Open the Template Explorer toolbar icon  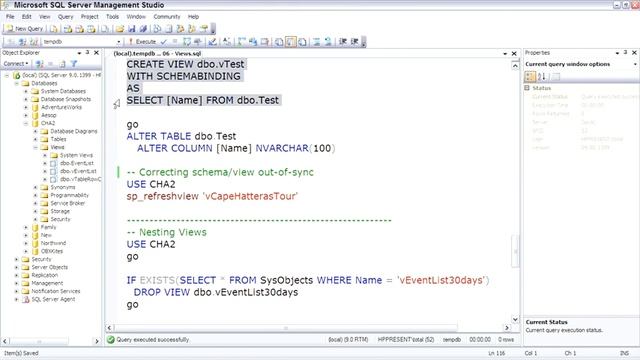point(192,29)
